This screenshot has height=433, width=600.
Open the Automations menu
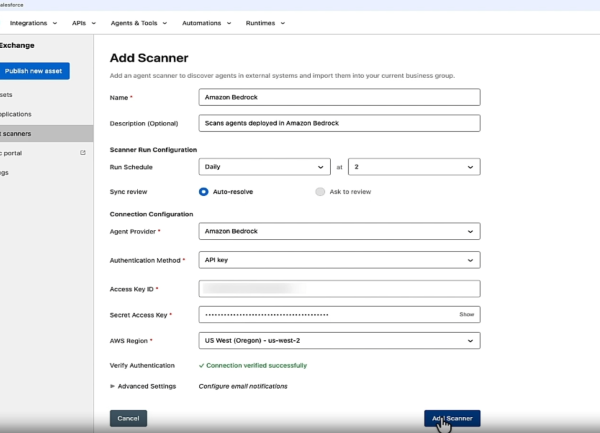click(206, 23)
